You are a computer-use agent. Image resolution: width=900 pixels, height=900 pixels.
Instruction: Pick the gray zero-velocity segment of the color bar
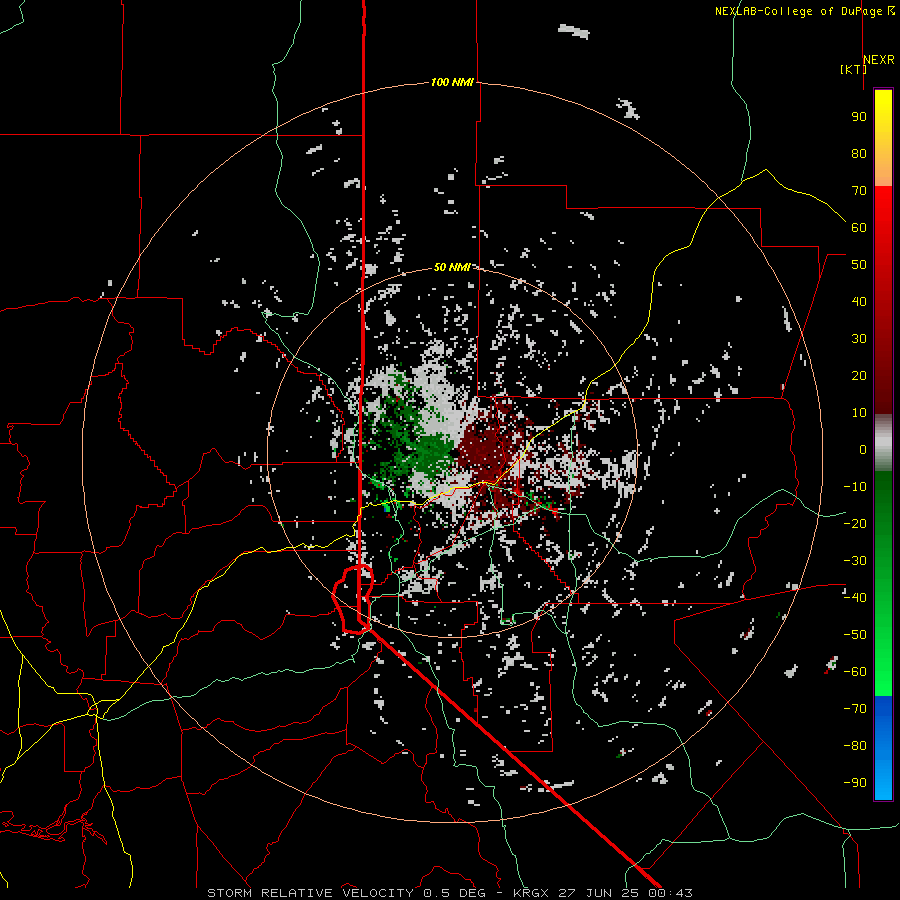click(883, 443)
